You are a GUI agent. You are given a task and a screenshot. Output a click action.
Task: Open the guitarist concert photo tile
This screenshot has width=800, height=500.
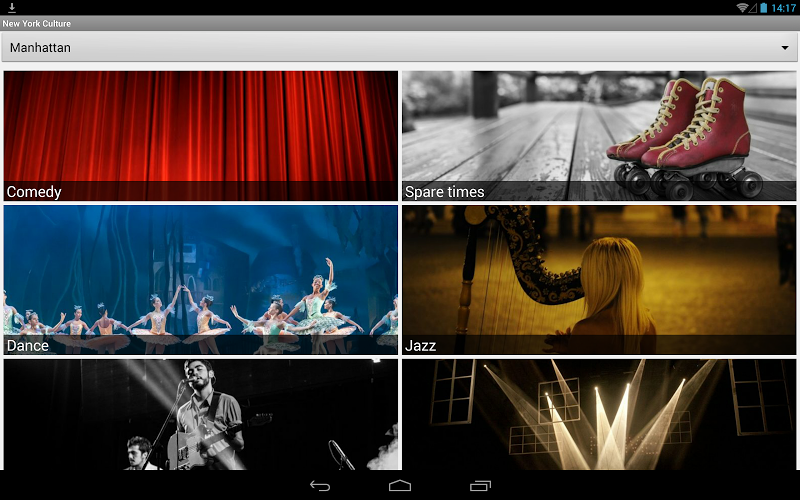(201, 414)
